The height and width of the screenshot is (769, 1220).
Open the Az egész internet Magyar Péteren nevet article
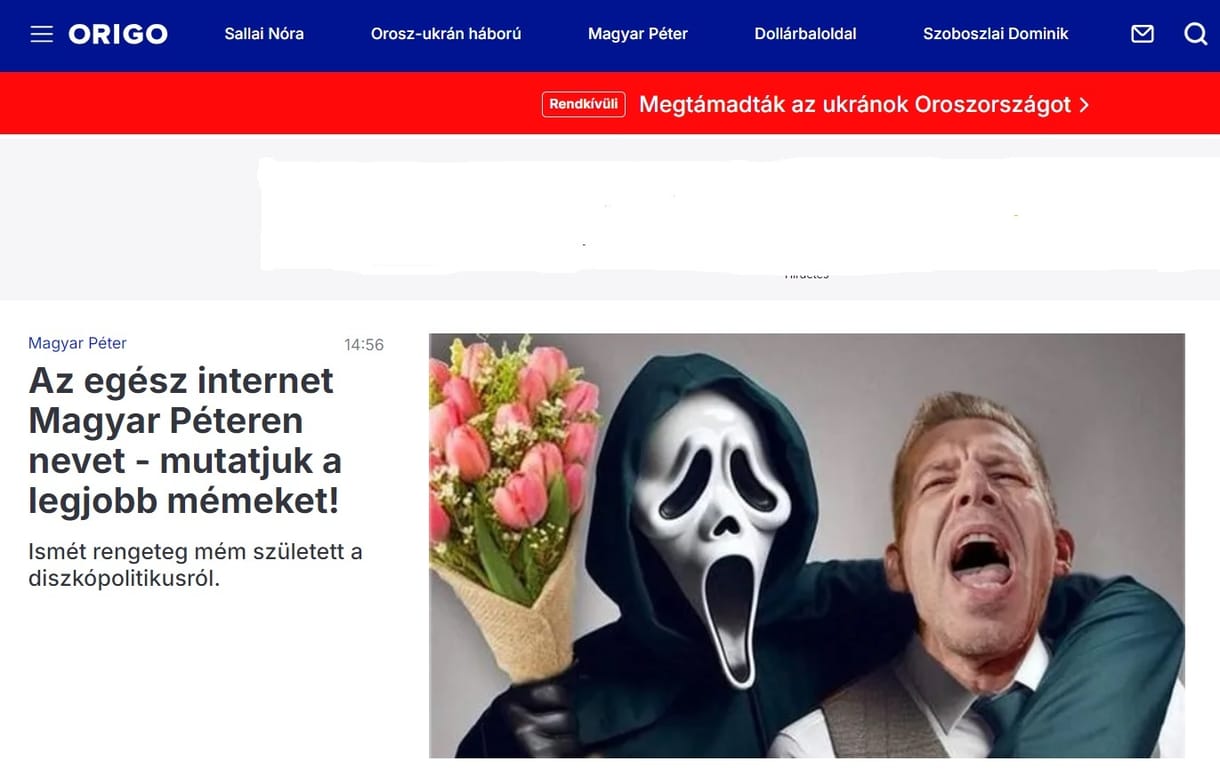click(x=185, y=440)
